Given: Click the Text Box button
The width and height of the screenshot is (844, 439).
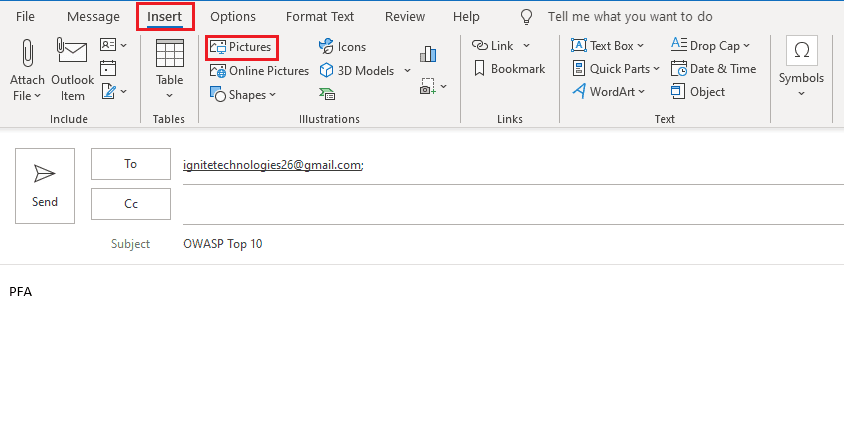Looking at the screenshot, I should pyautogui.click(x=602, y=46).
